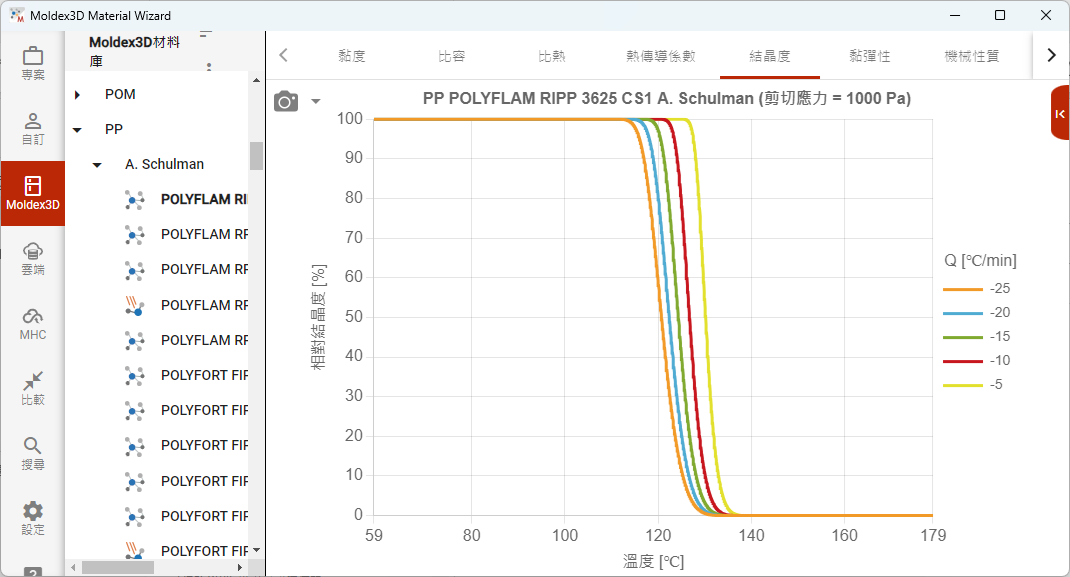Collapse the A. Schulman manufacturer group

(96, 164)
